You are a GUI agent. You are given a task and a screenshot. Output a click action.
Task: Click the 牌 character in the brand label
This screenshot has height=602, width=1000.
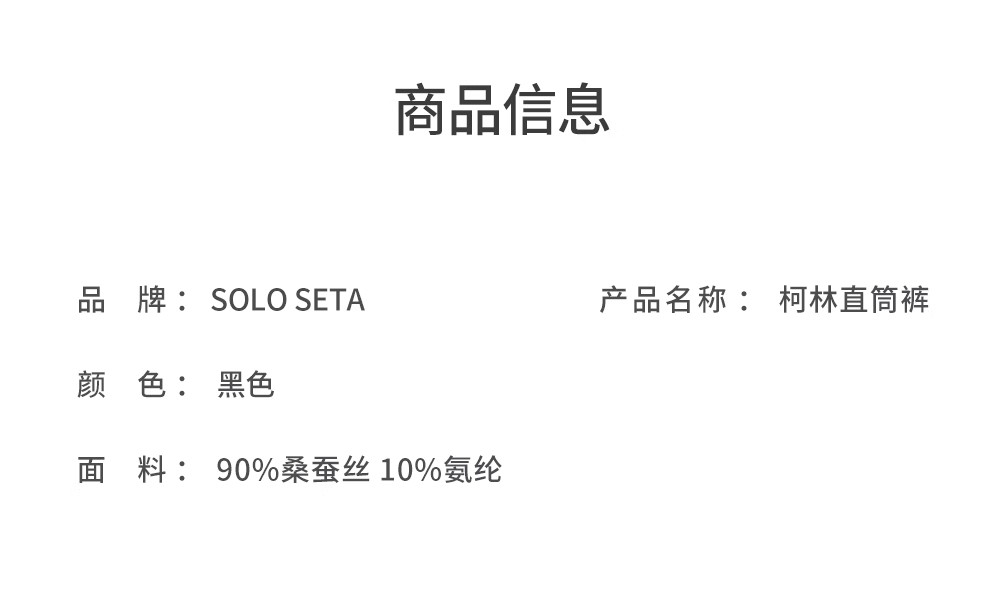pyautogui.click(x=152, y=300)
